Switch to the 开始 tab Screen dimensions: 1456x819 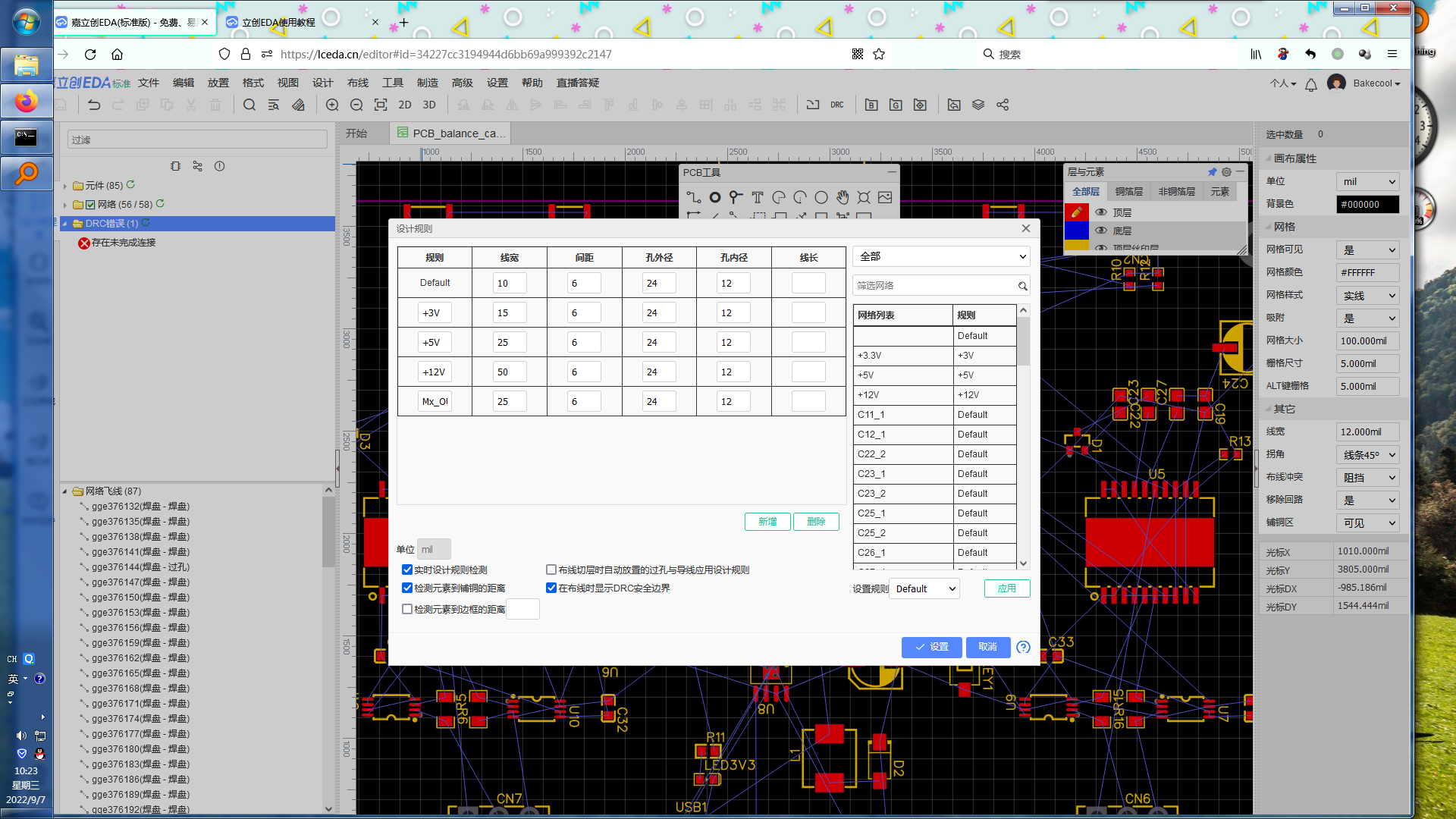point(356,133)
